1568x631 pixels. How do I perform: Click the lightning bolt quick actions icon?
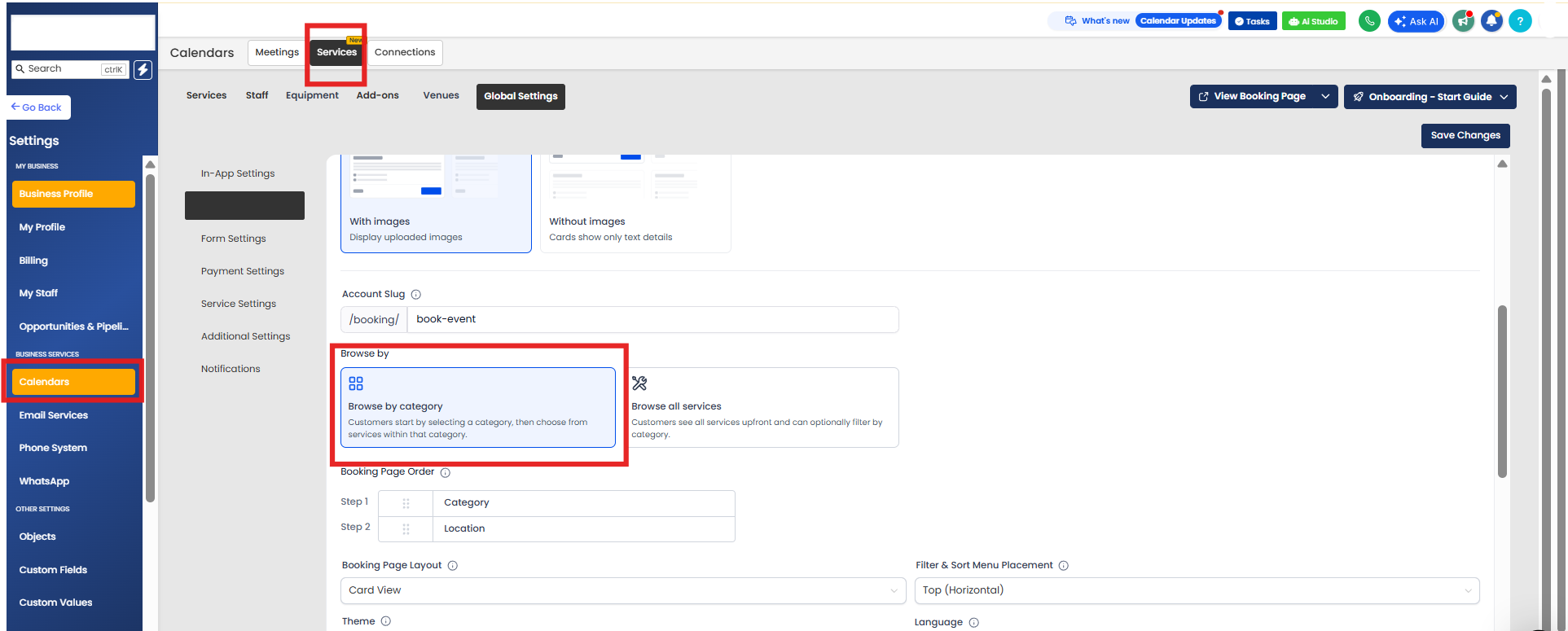143,70
